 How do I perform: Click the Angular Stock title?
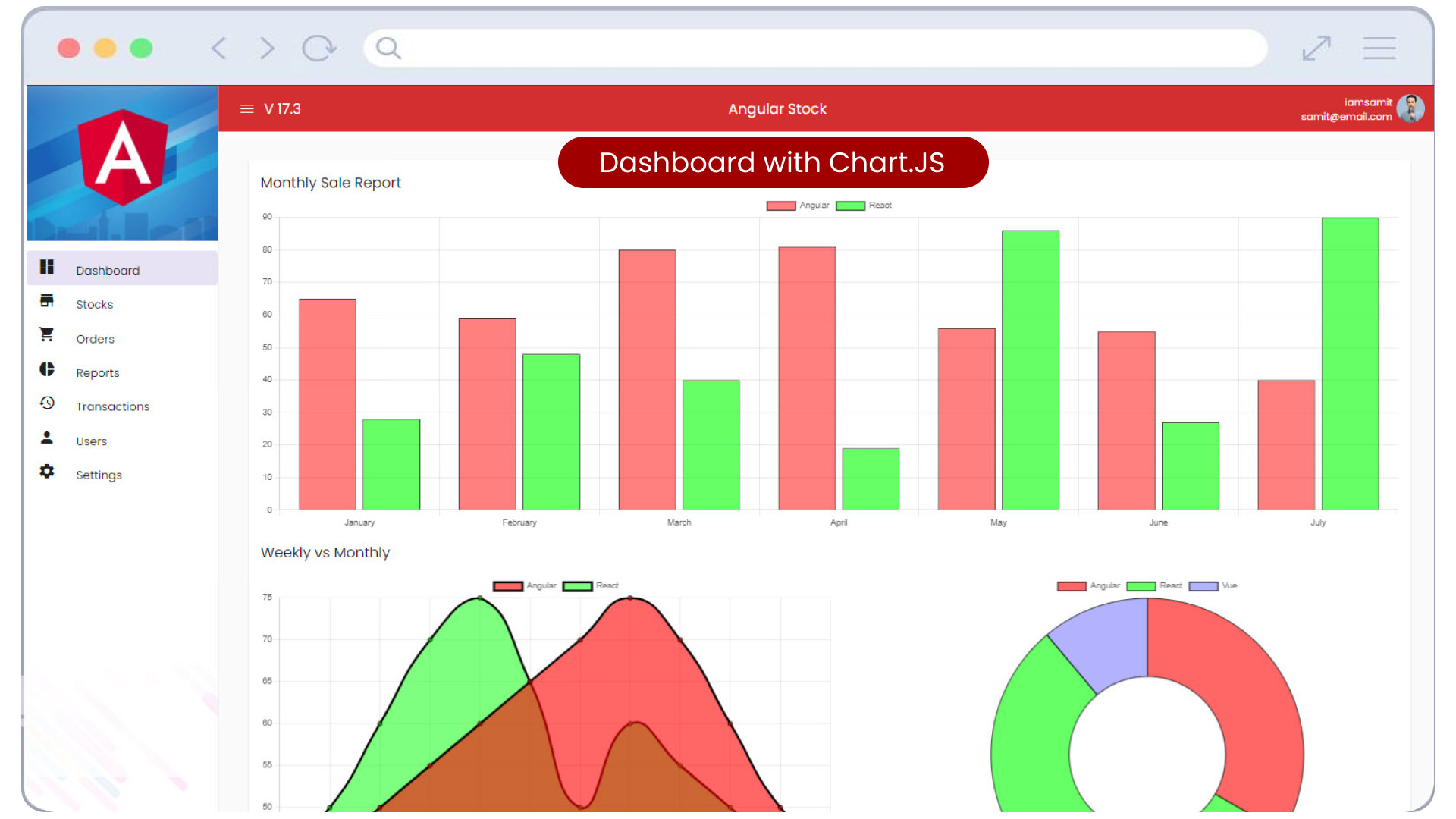(x=777, y=109)
